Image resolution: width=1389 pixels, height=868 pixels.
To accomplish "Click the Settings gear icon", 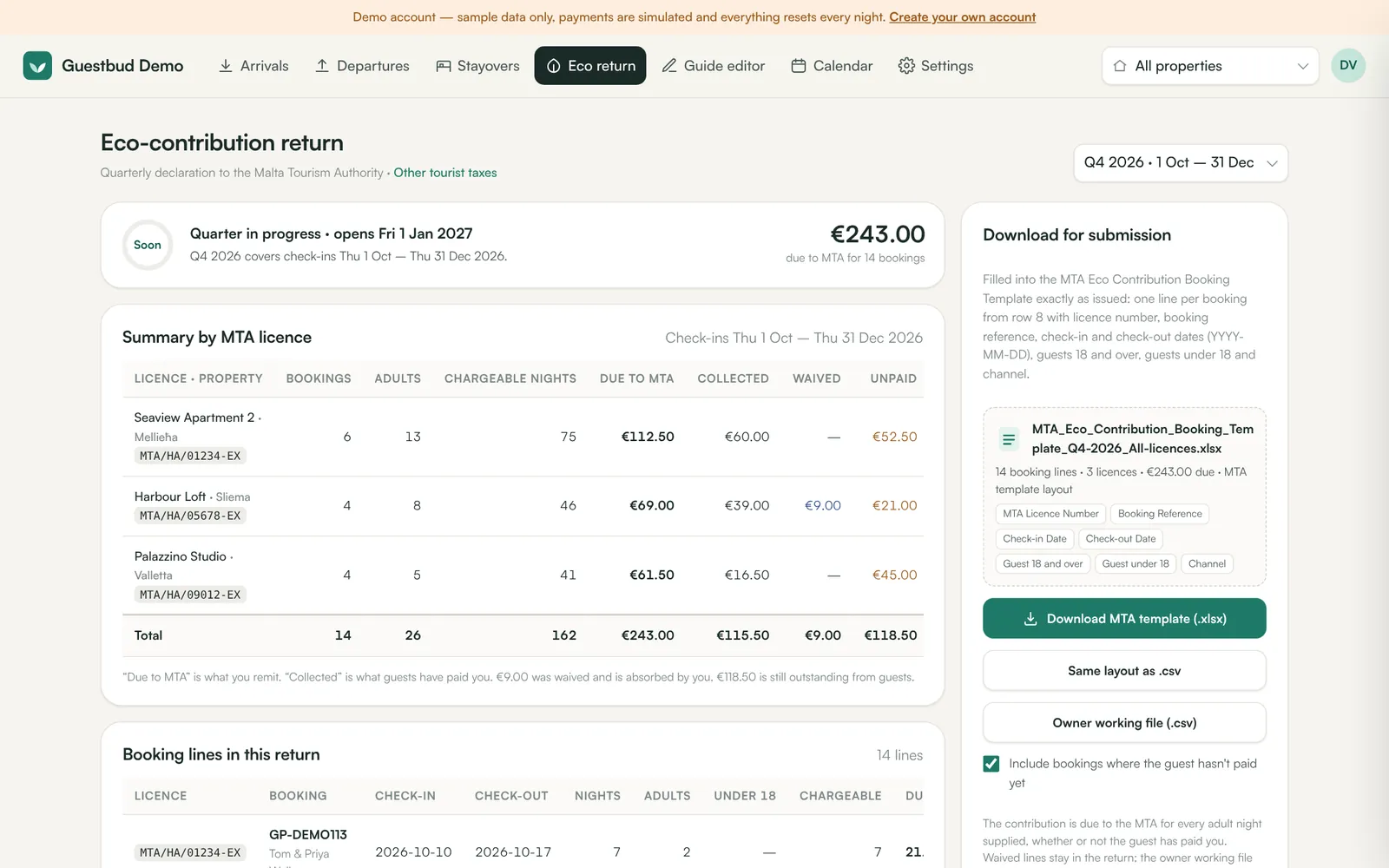I will [x=906, y=66].
